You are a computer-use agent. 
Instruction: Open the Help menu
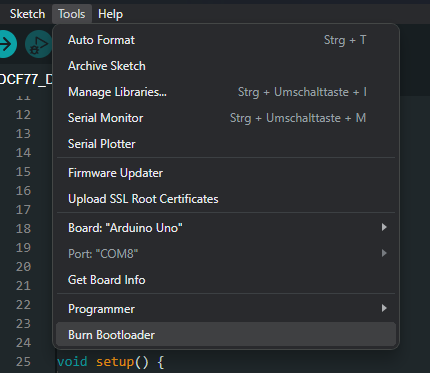click(110, 14)
